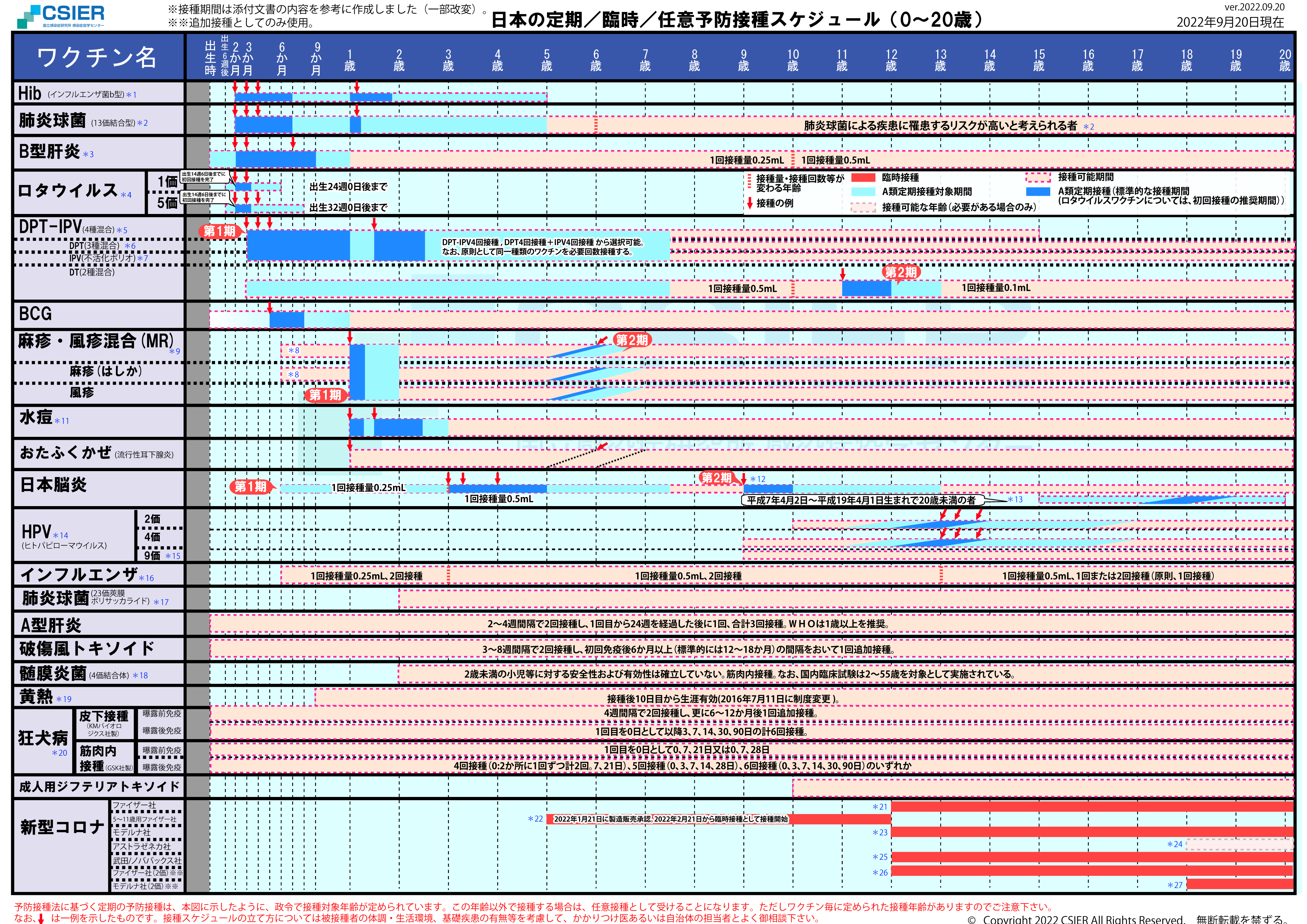The image size is (1307, 924).
Task: Click the 第1期 badge in the 日本脳炎 row
Action: coord(251,487)
